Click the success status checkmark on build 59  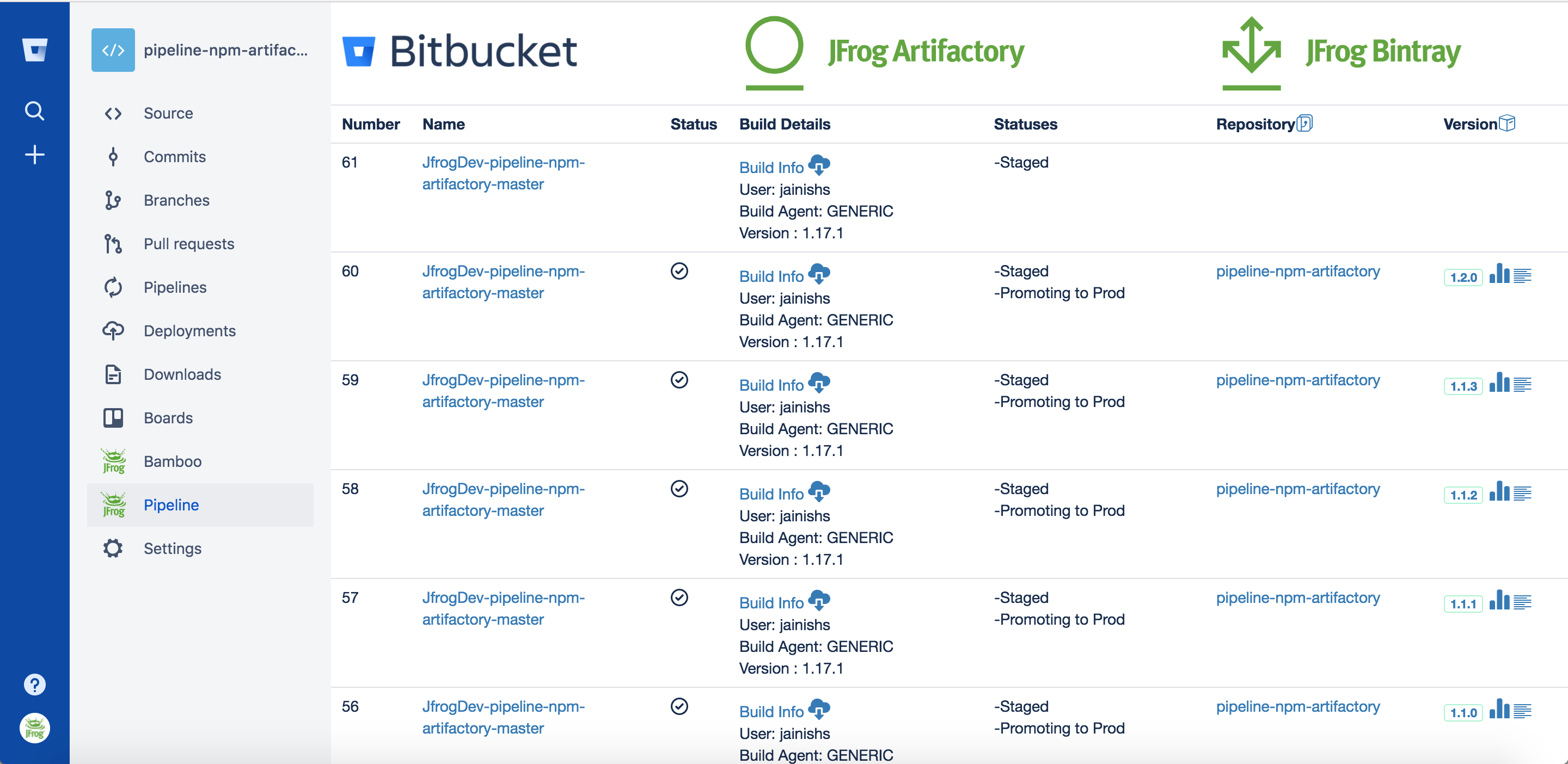(x=680, y=380)
